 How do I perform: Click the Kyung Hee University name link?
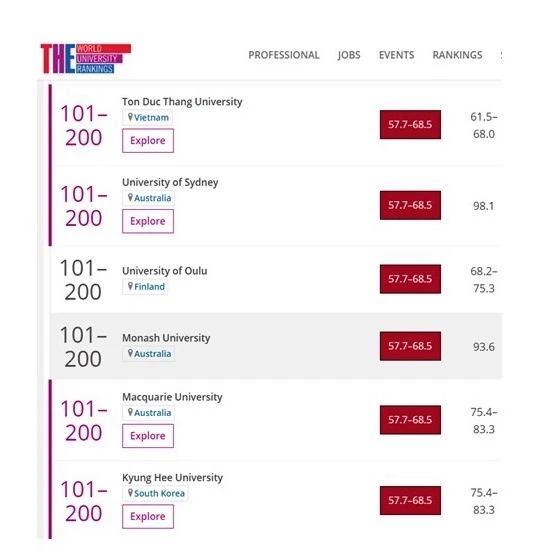(172, 478)
